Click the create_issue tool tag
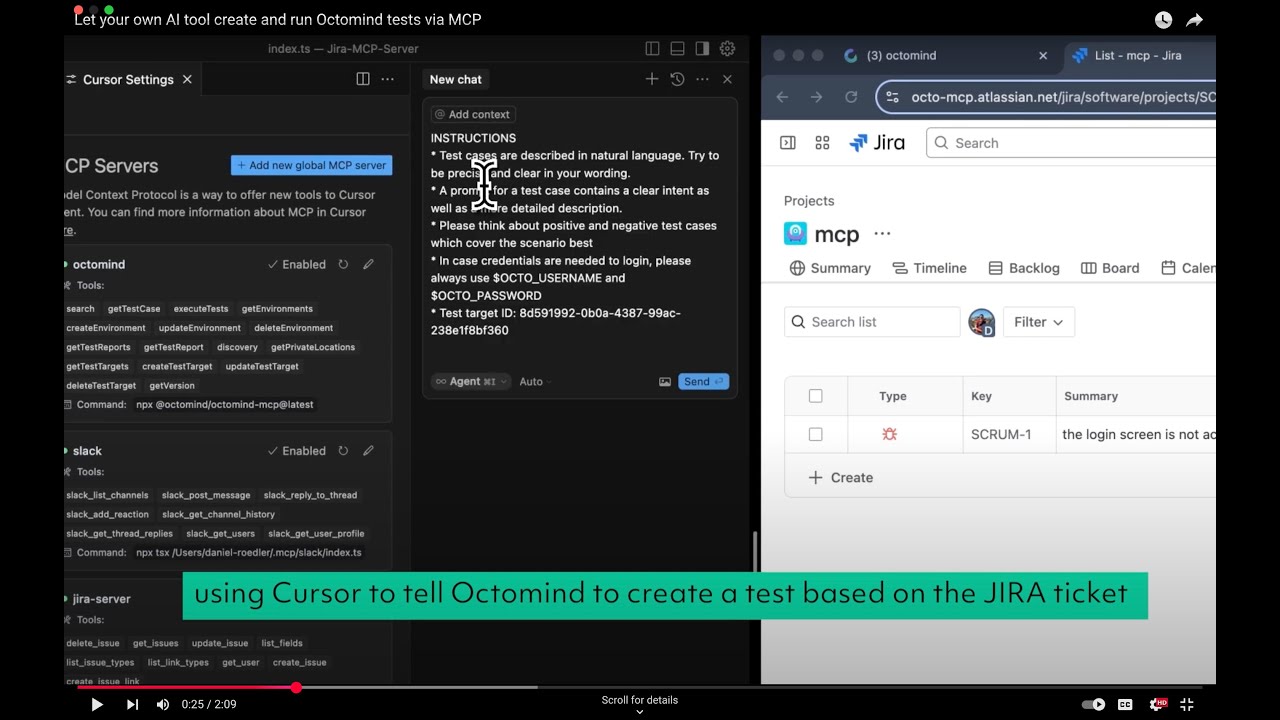The image size is (1280, 720). coord(299,662)
